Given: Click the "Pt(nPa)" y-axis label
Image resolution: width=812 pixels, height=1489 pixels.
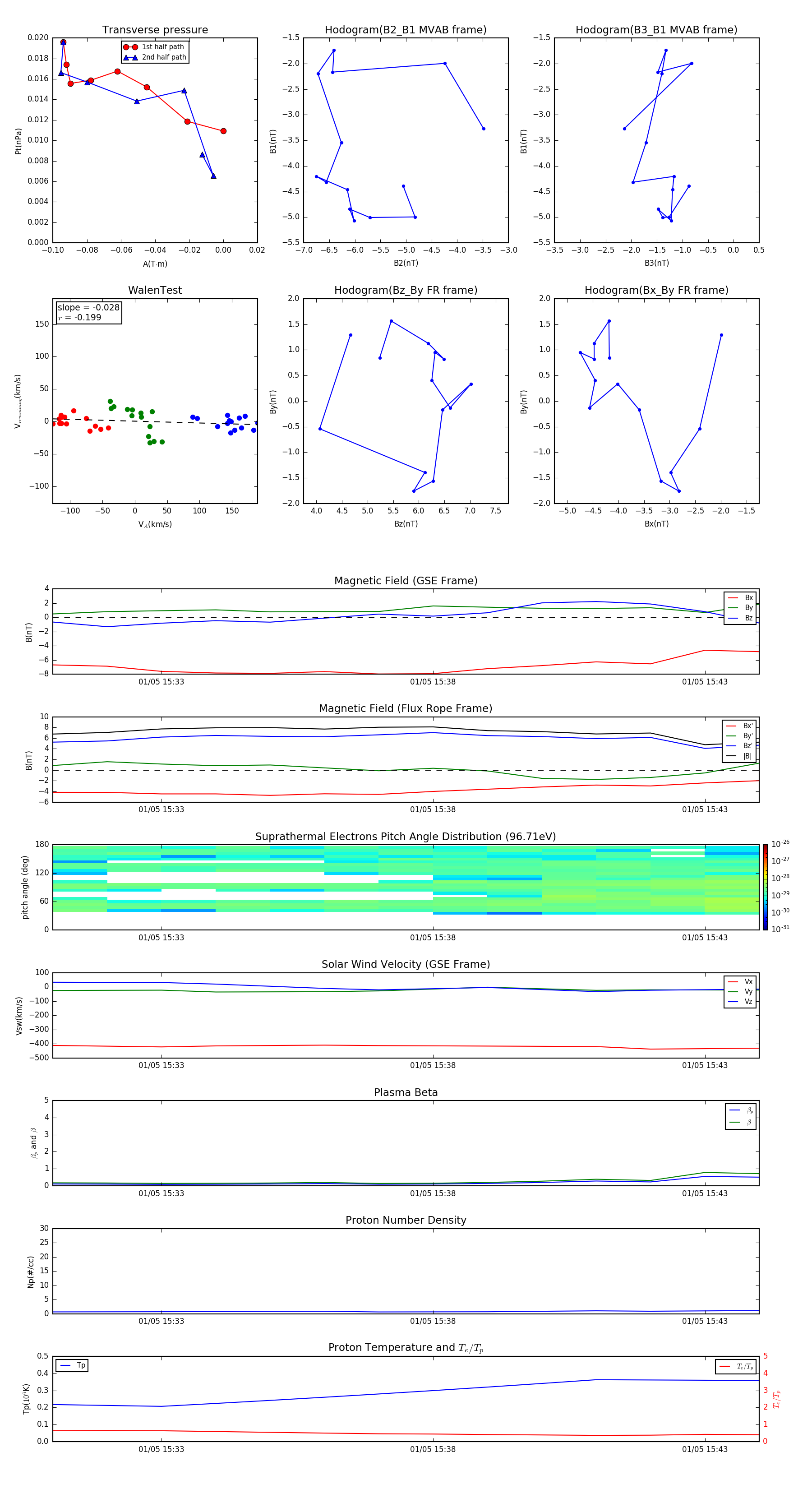Looking at the screenshot, I should point(18,141).
